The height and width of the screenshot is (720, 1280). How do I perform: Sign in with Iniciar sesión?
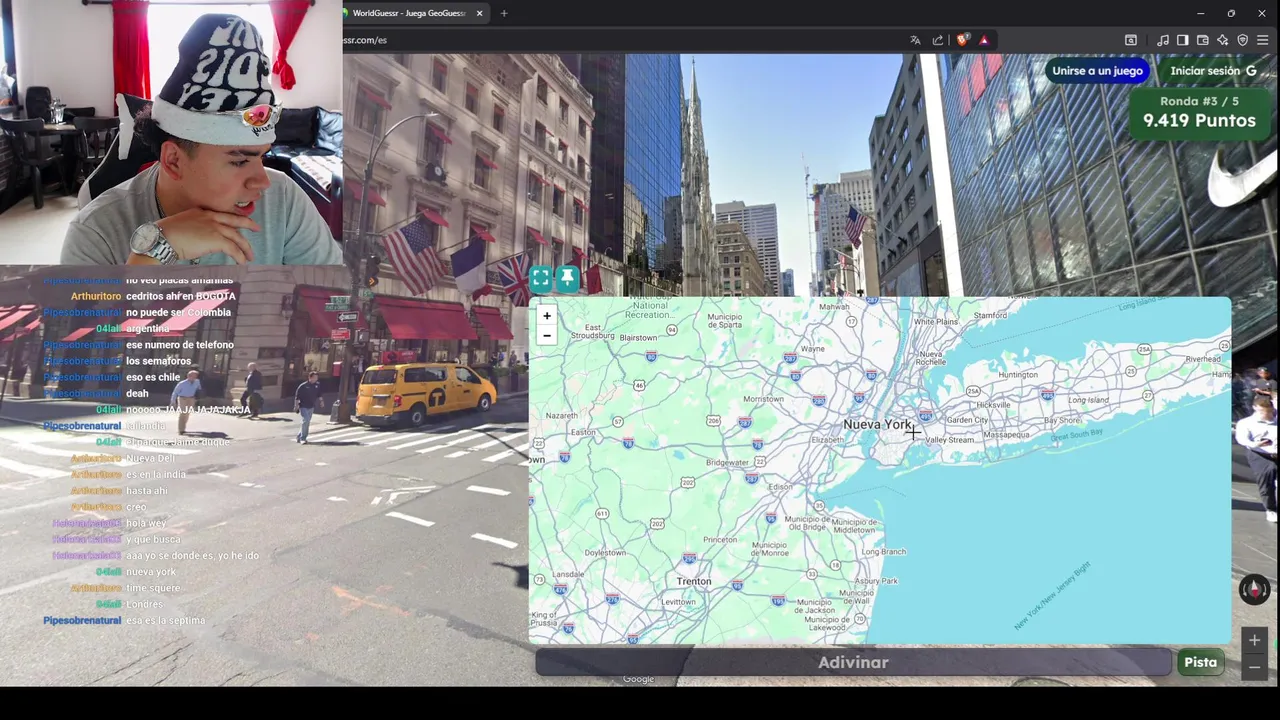pos(1213,71)
